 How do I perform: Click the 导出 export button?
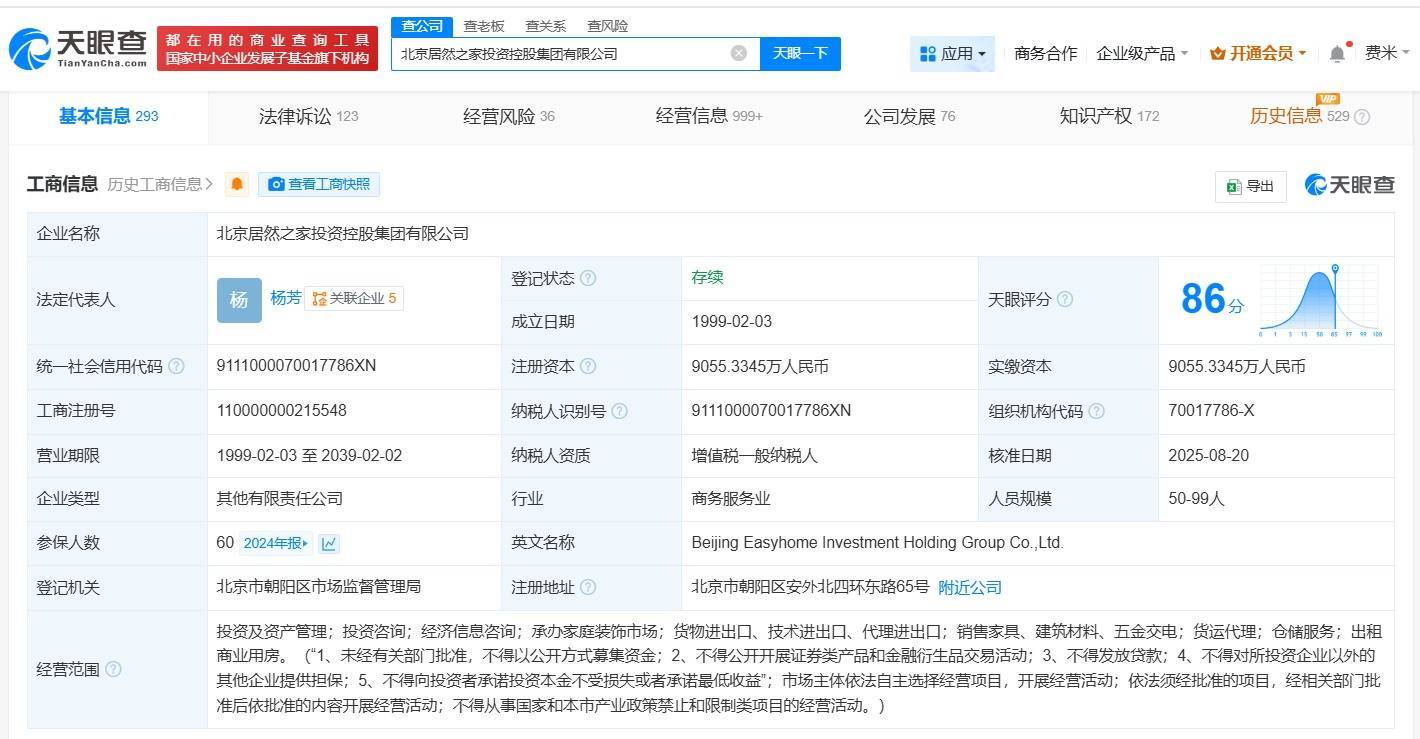(1250, 186)
